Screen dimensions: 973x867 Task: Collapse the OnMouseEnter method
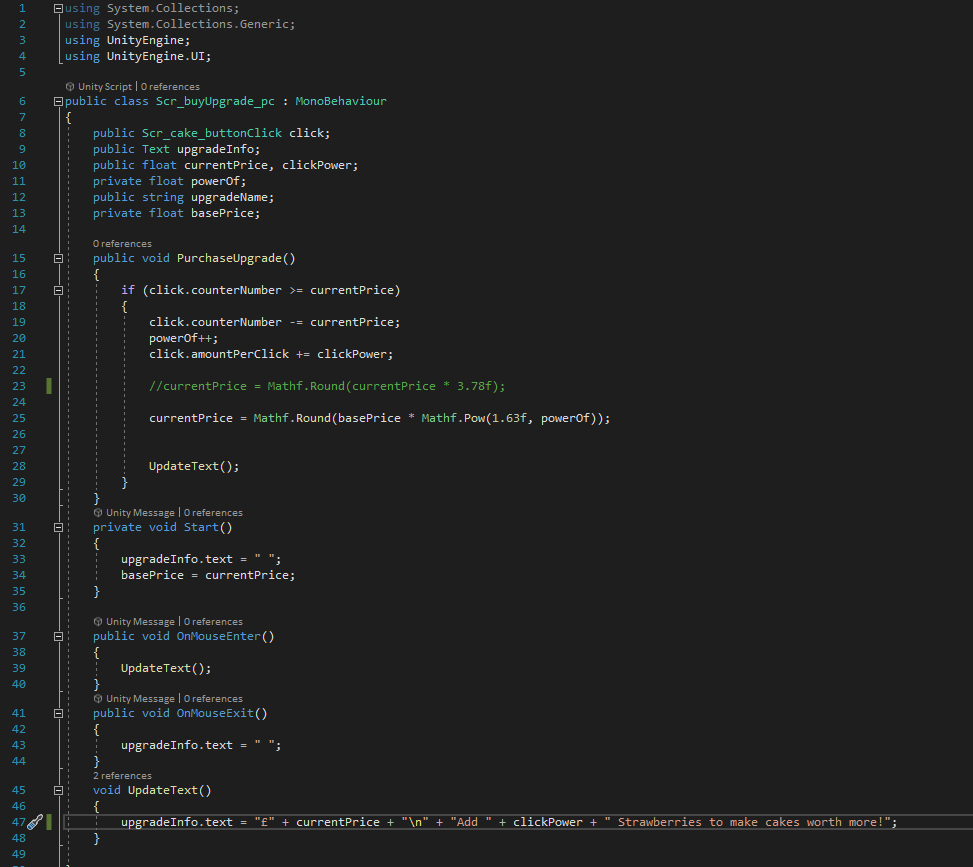pyautogui.click(x=58, y=636)
